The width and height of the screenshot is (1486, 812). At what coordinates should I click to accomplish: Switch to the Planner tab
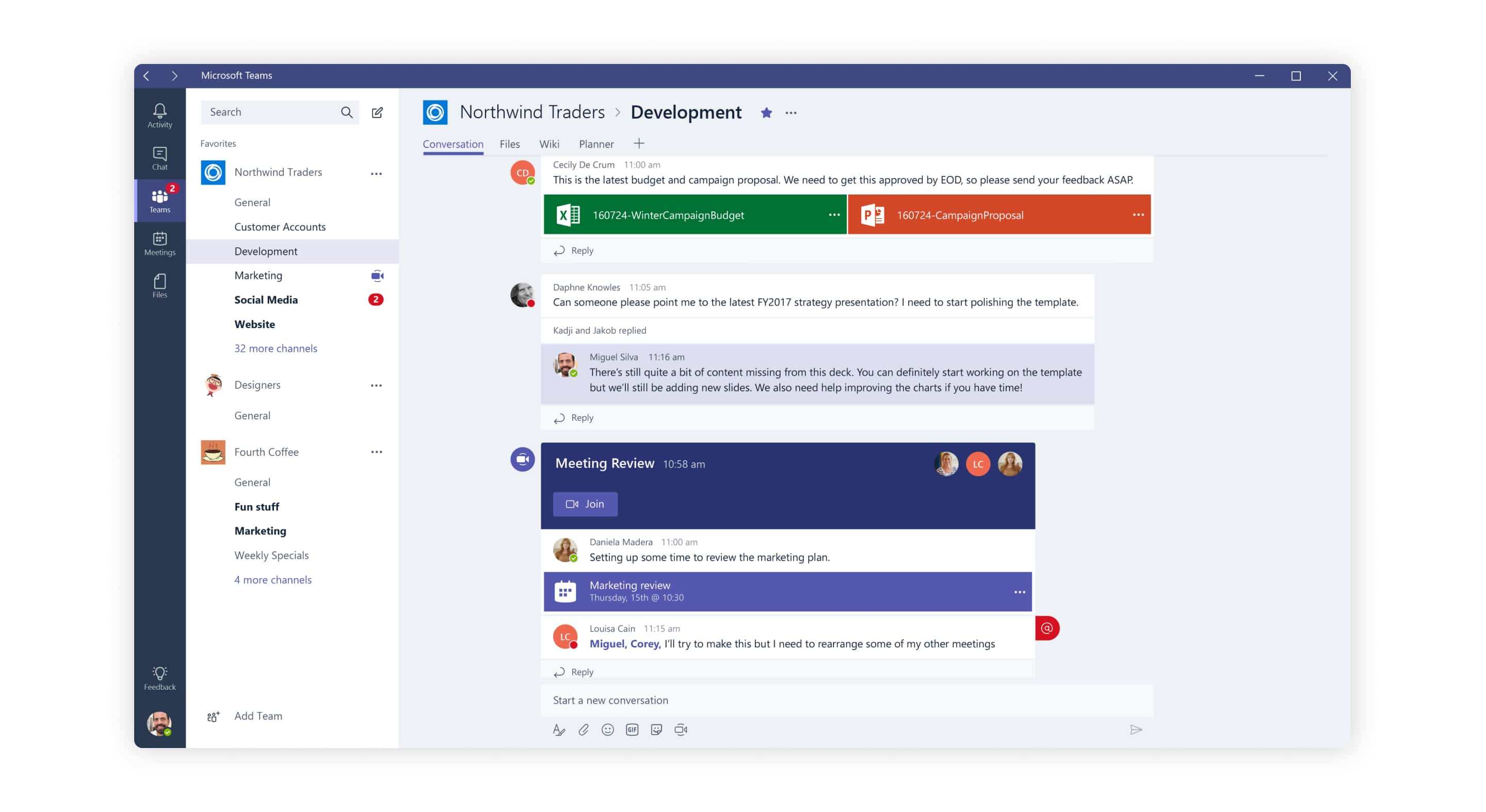point(595,143)
